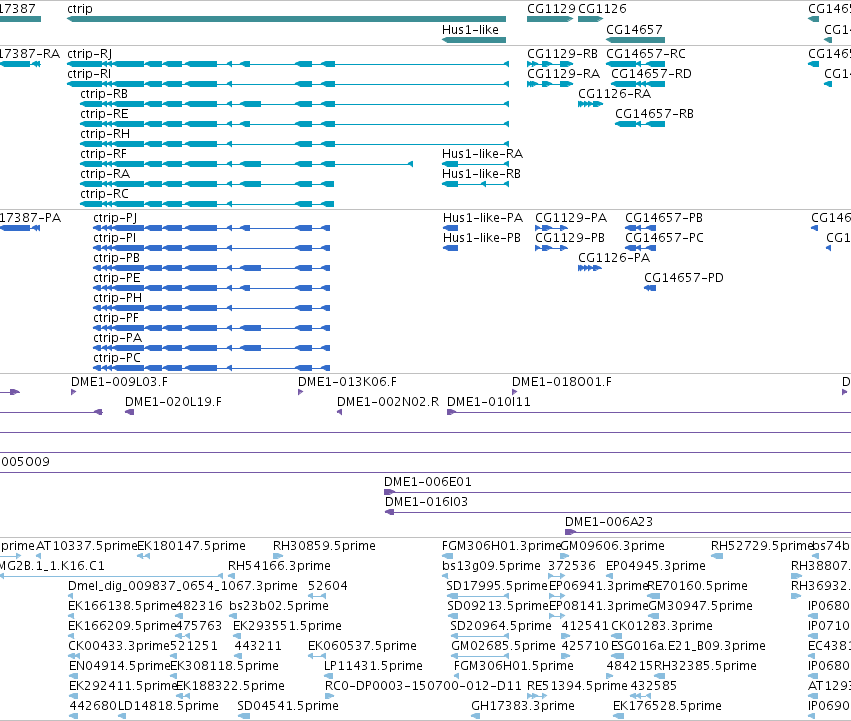Click the DME1-020L19.F BAC end label
This screenshot has width=851, height=721.
point(173,402)
